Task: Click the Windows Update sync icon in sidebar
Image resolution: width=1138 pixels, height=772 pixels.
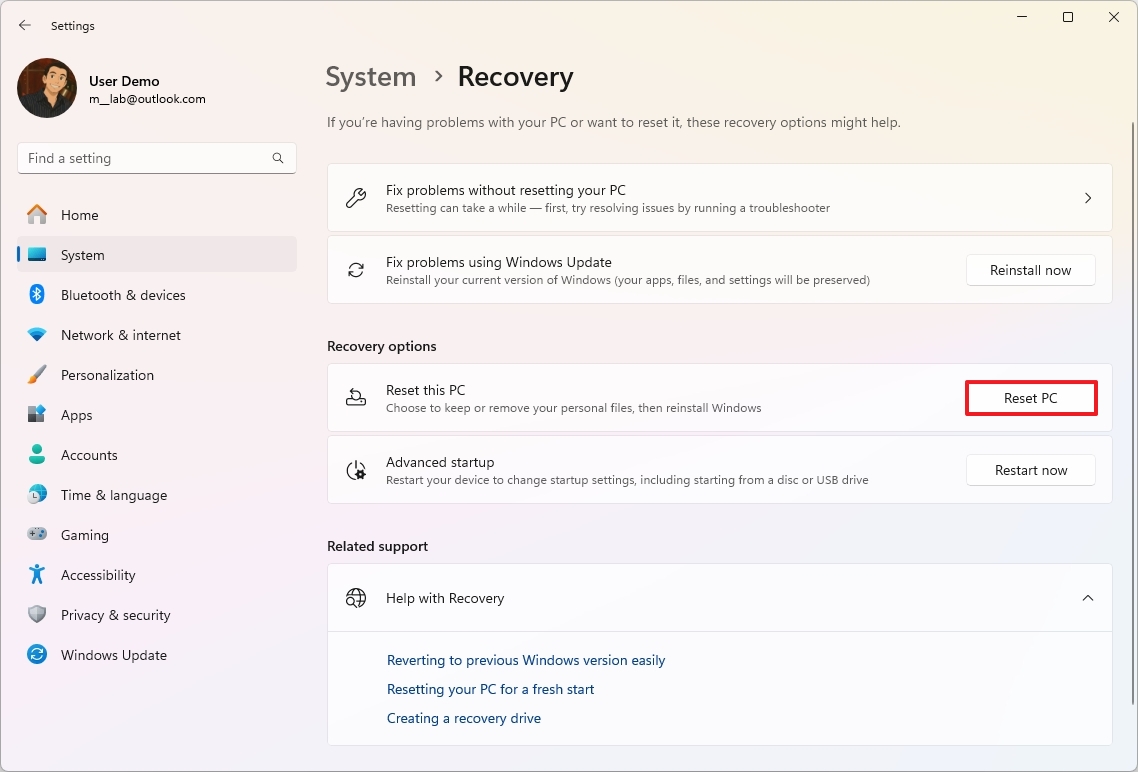Action: (37, 654)
